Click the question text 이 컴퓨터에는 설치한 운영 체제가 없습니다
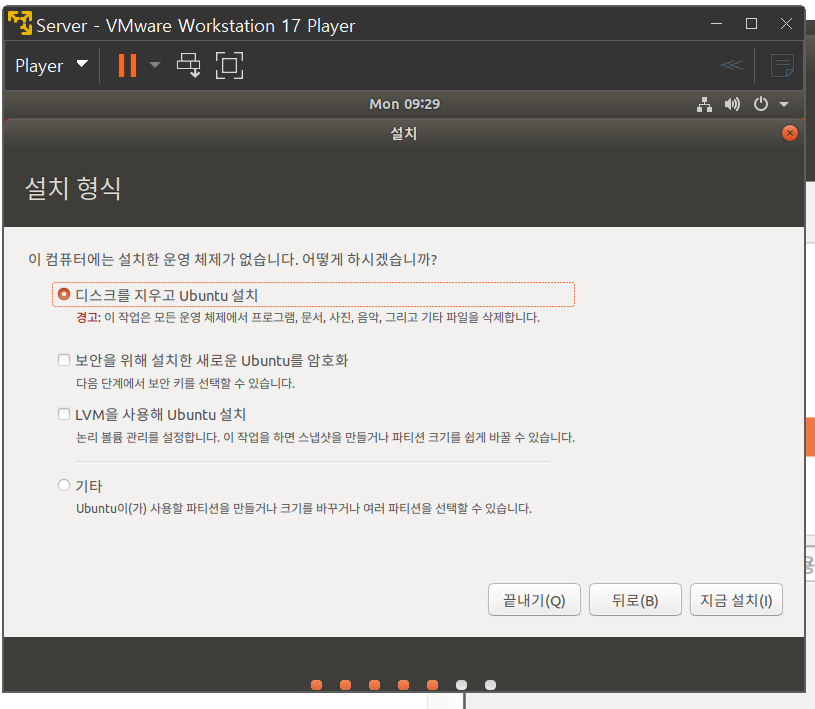 [232, 259]
